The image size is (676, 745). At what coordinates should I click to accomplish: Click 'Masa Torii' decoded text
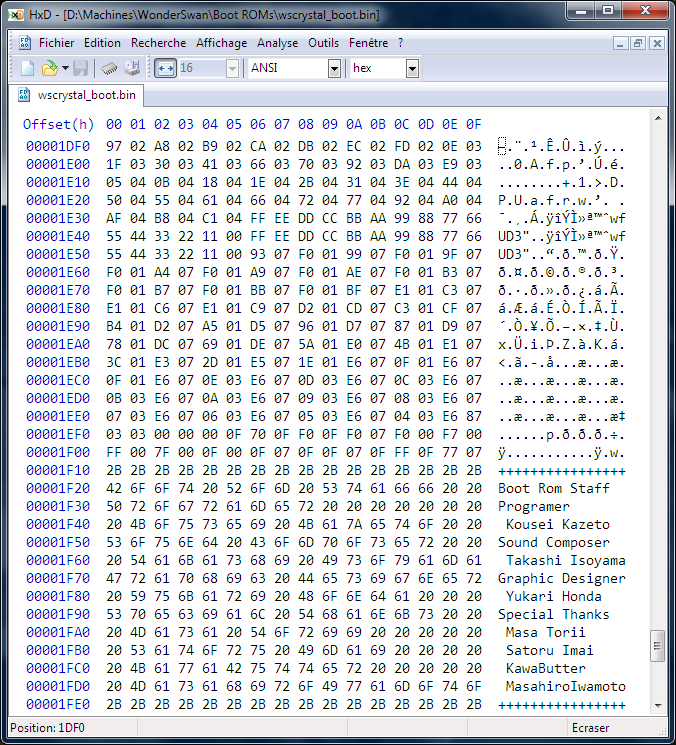(x=545, y=633)
